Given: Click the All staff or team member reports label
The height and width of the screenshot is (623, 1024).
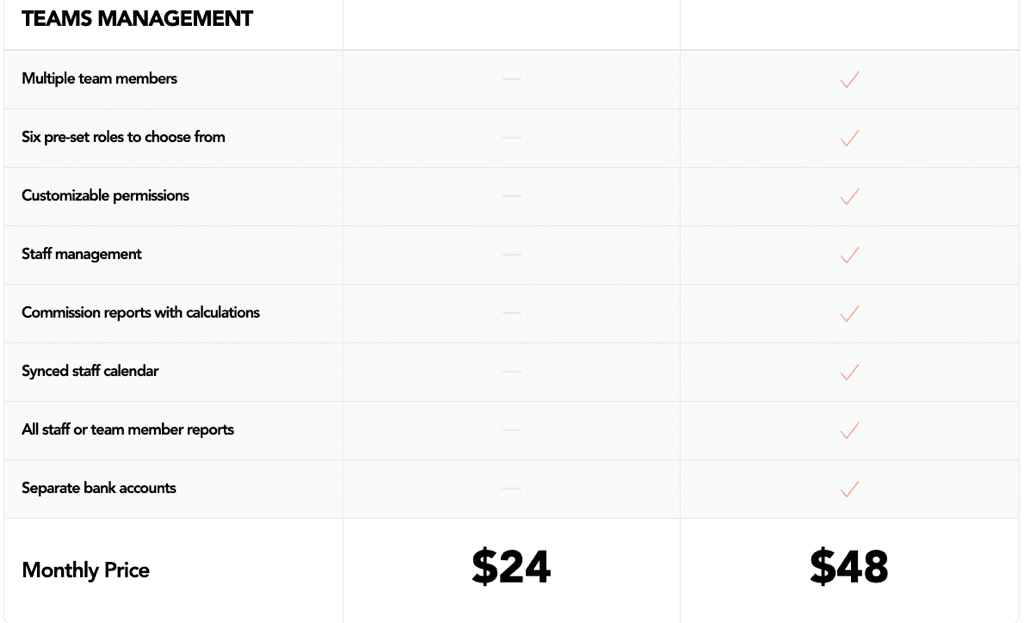Looking at the screenshot, I should point(128,430).
